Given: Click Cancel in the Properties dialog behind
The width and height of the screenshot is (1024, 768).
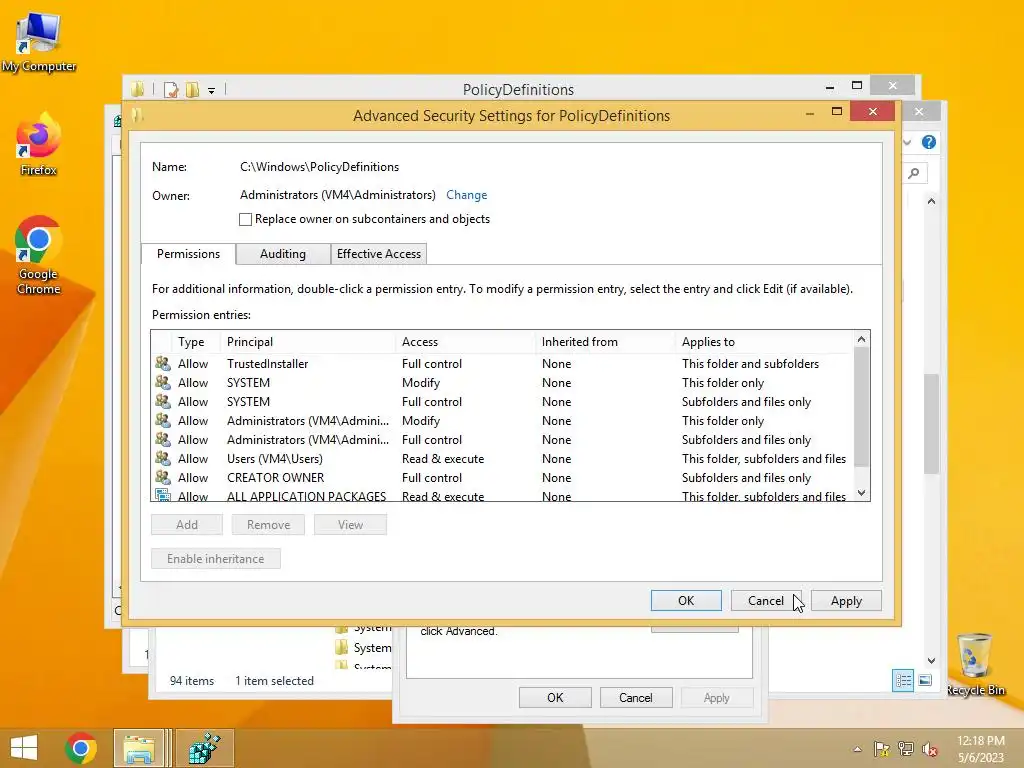Looking at the screenshot, I should 635,697.
